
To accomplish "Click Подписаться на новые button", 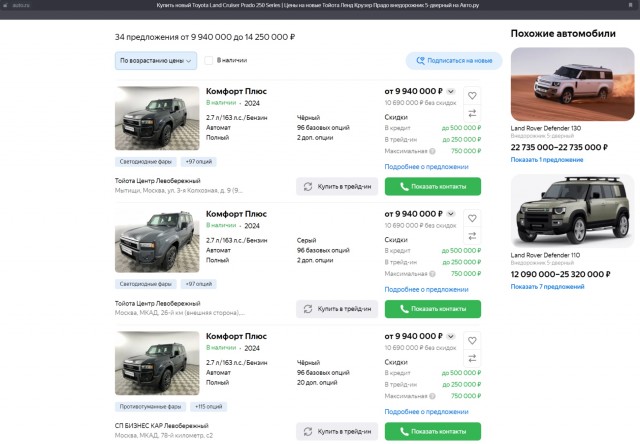I will click(x=454, y=61).
